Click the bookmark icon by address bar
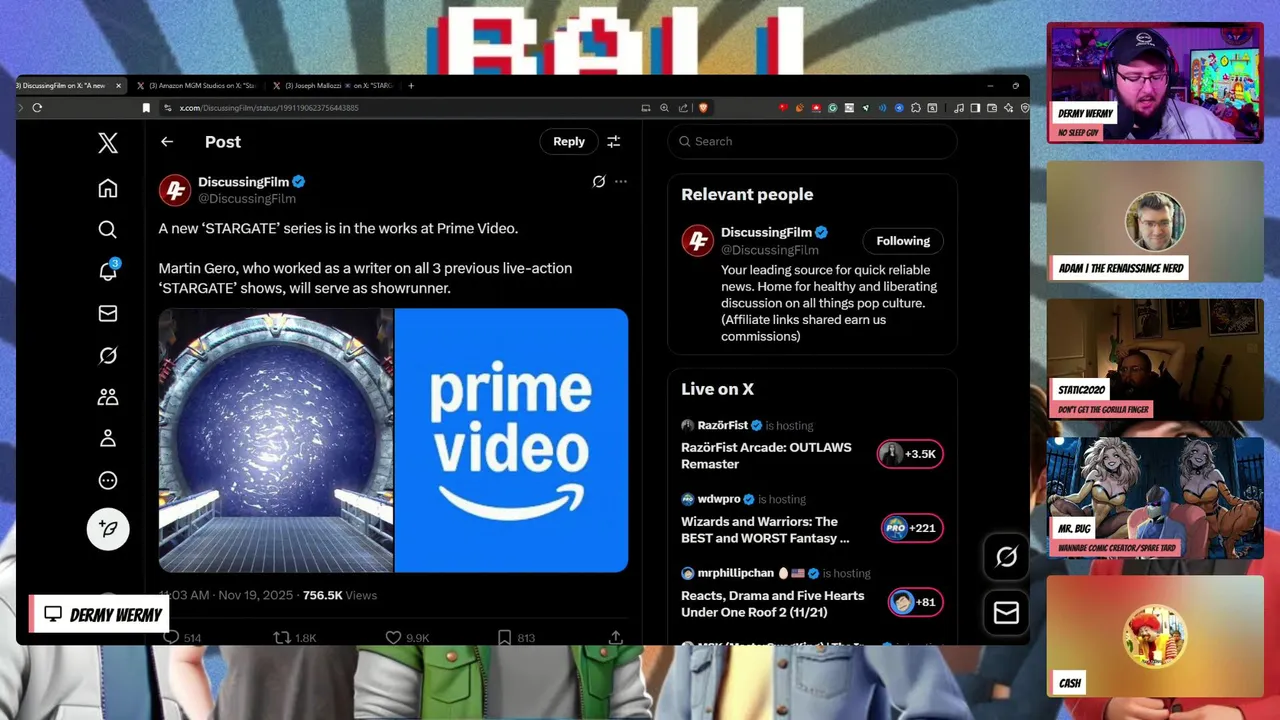 pos(146,108)
